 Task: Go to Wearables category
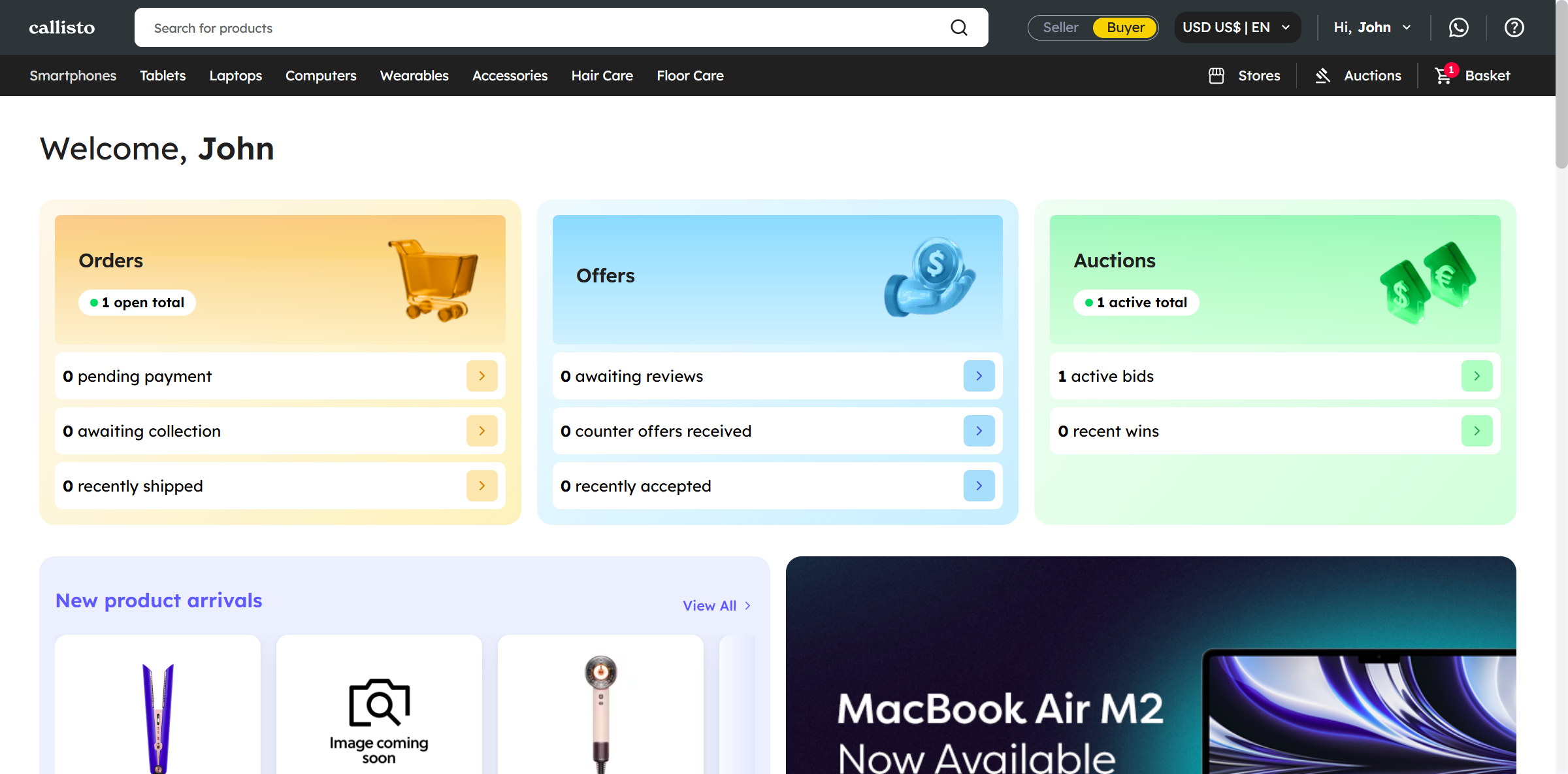414,76
